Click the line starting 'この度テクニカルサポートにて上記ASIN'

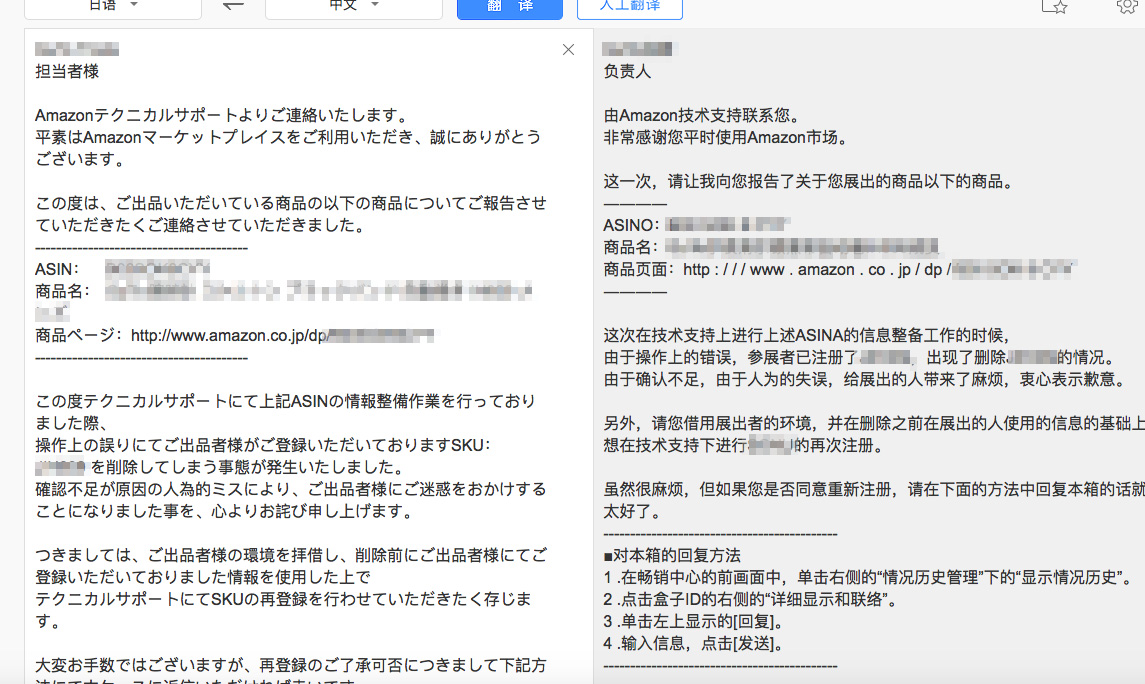286,401
